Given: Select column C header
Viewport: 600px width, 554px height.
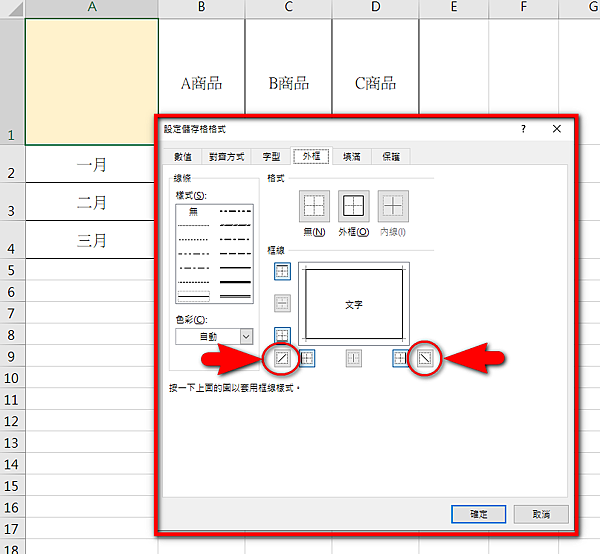Looking at the screenshot, I should click(289, 8).
